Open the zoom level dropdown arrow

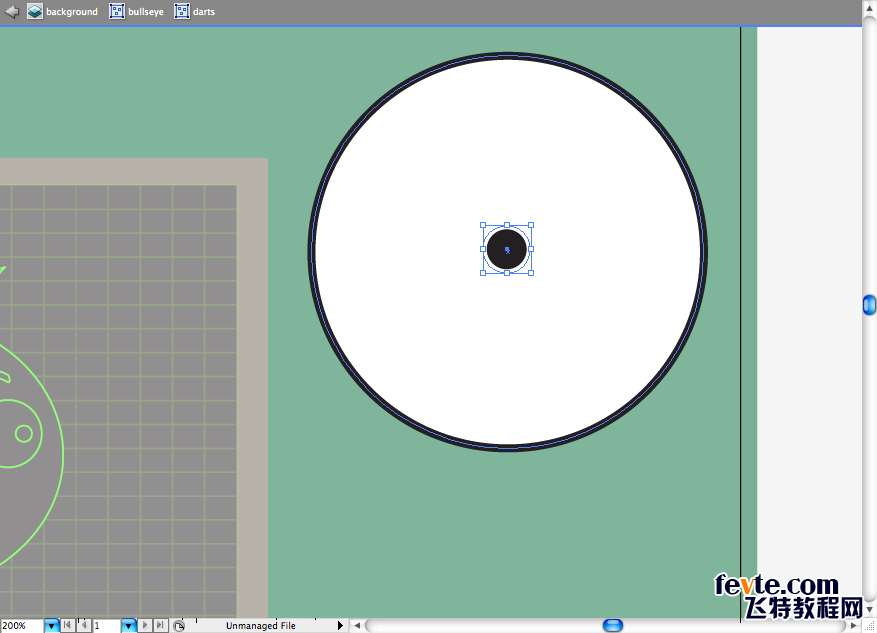click(51, 626)
